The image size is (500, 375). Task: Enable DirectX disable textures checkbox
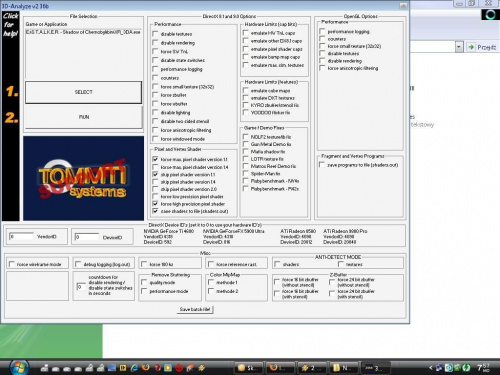tap(155, 34)
